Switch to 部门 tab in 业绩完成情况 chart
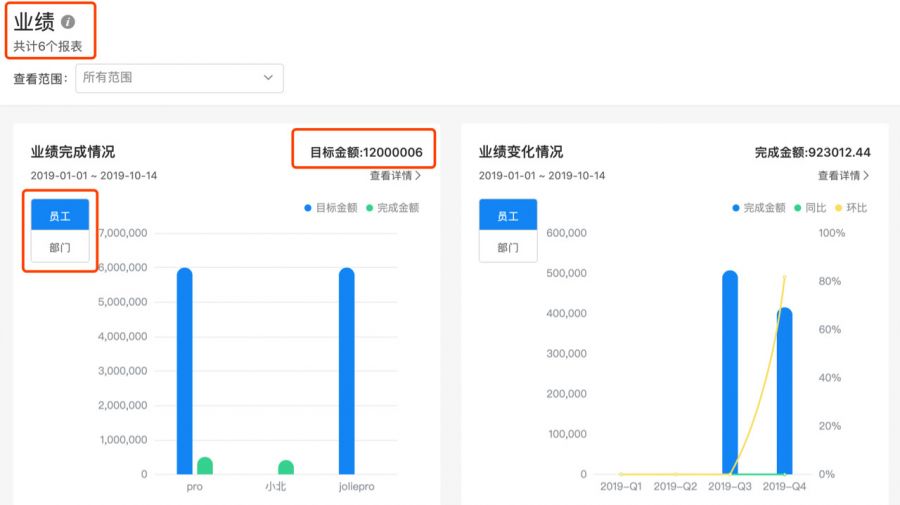 (x=60, y=247)
